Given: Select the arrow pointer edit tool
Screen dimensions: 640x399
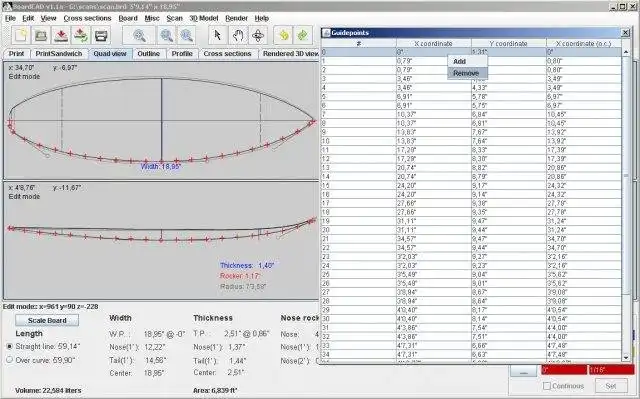Looking at the screenshot, I should (x=218, y=35).
